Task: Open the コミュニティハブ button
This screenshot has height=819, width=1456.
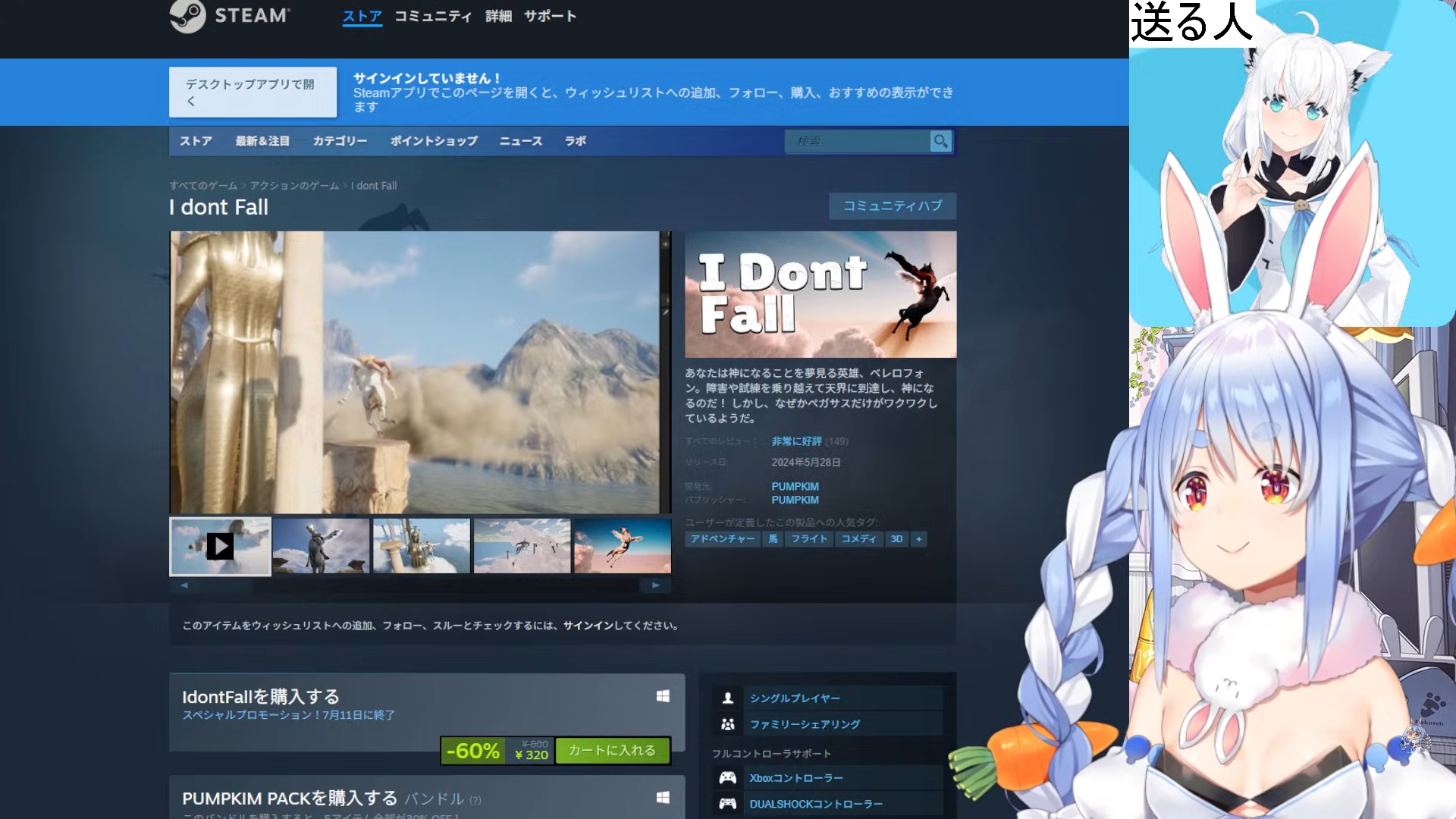Action: pos(892,206)
